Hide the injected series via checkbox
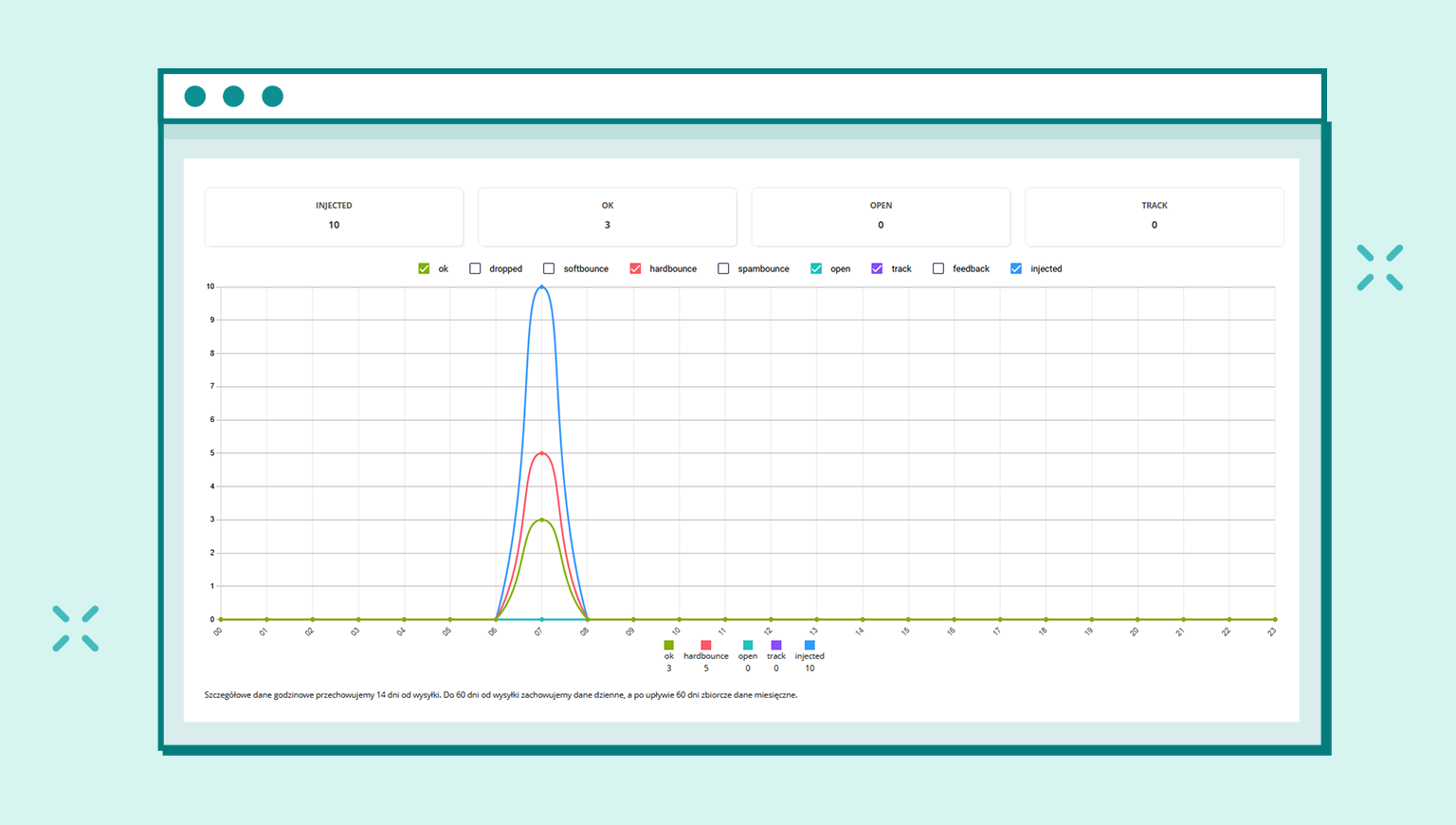Image resolution: width=1456 pixels, height=825 pixels. pyautogui.click(x=1016, y=269)
